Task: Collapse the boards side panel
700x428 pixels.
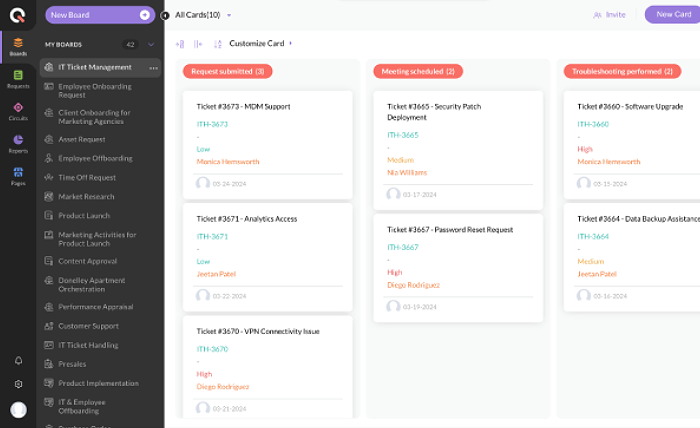Action: pyautogui.click(x=165, y=15)
